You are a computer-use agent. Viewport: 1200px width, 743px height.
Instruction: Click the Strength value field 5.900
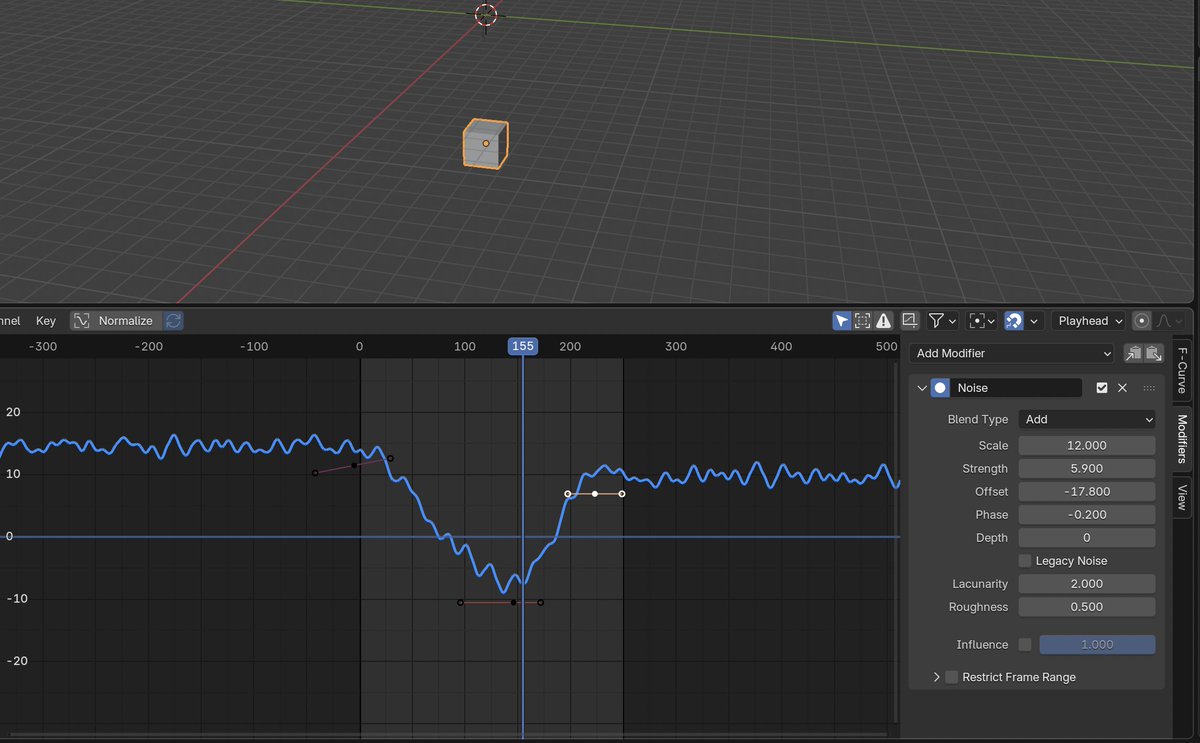(1087, 469)
